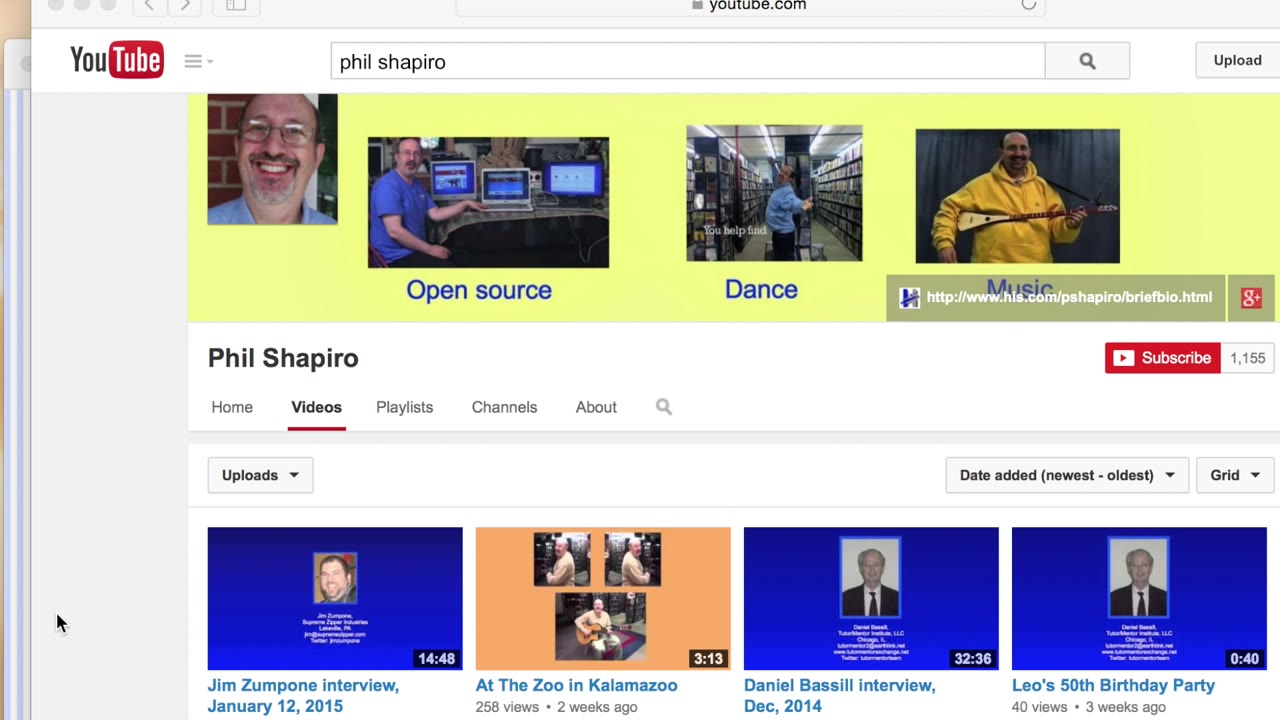Click the YouTube logo
Screen dimensions: 1280x720
[116, 60]
